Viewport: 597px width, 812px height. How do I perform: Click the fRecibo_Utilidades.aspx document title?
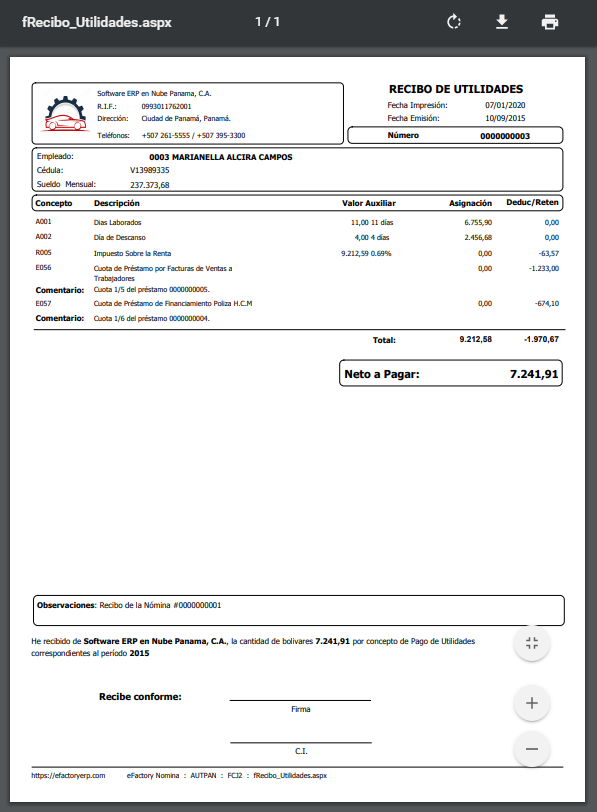tap(97, 22)
